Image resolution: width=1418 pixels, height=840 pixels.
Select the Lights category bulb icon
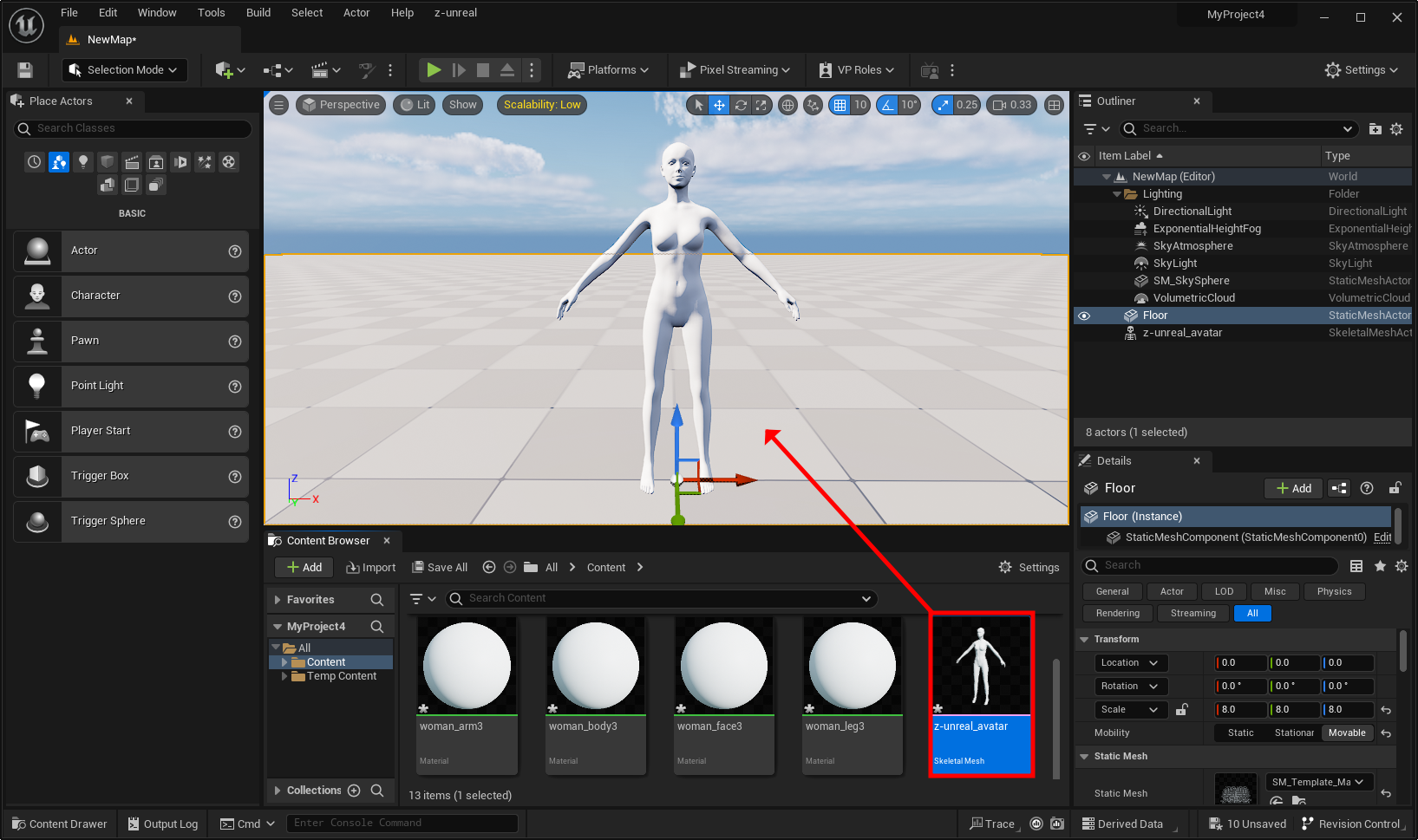[x=83, y=162]
